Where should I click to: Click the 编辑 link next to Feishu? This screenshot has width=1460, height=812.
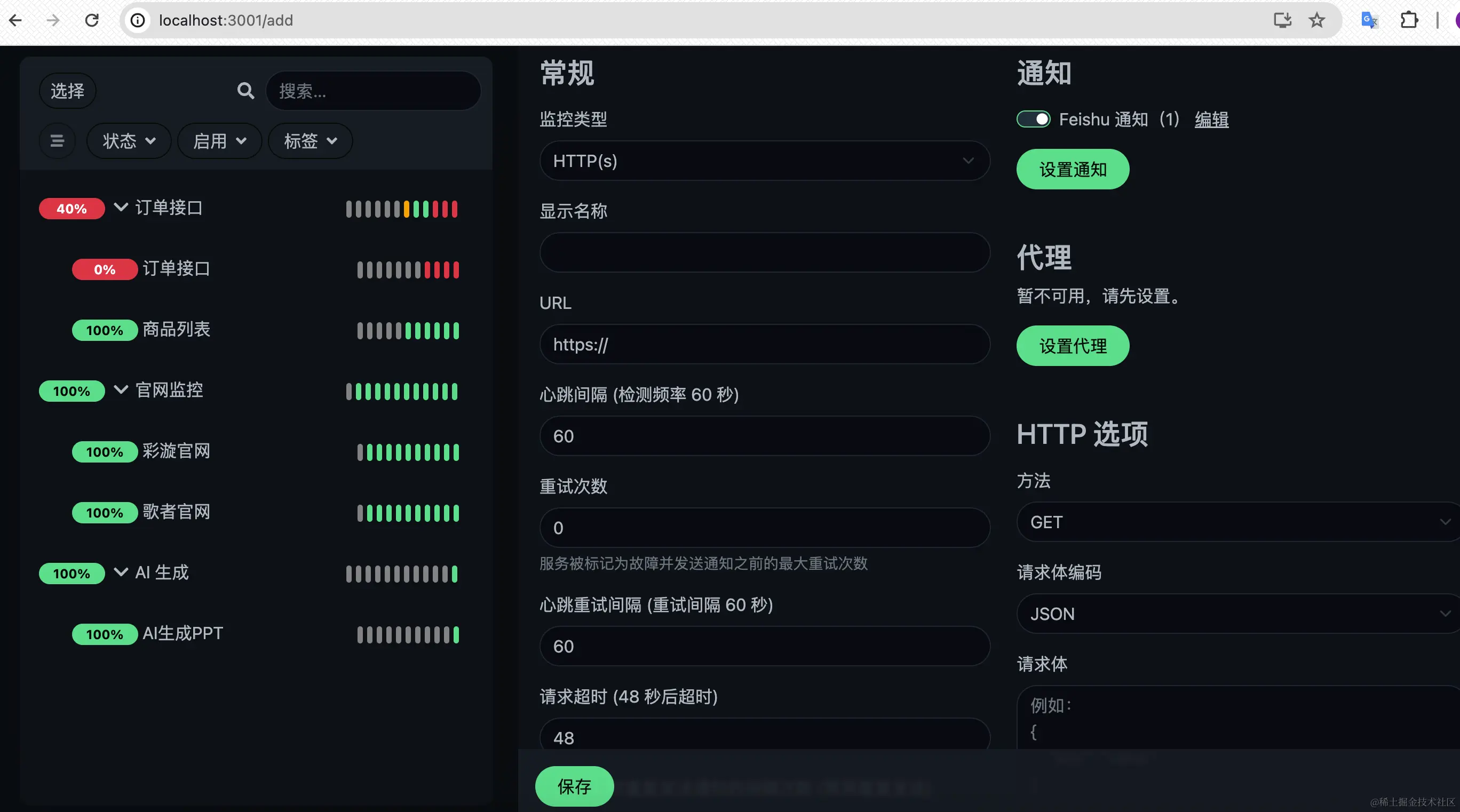pos(1211,119)
